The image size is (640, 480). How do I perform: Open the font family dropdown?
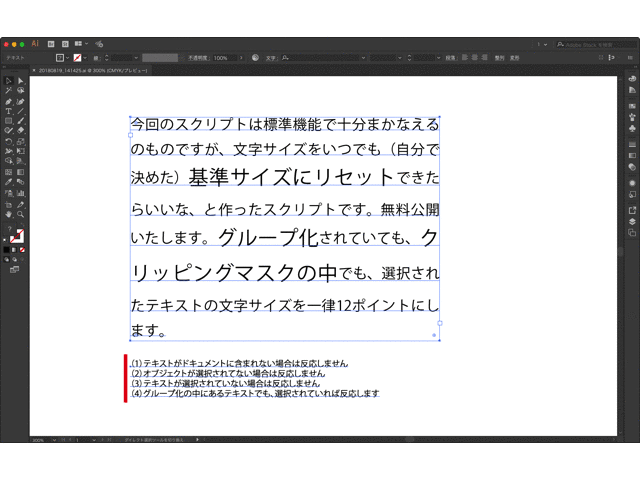tap(363, 58)
